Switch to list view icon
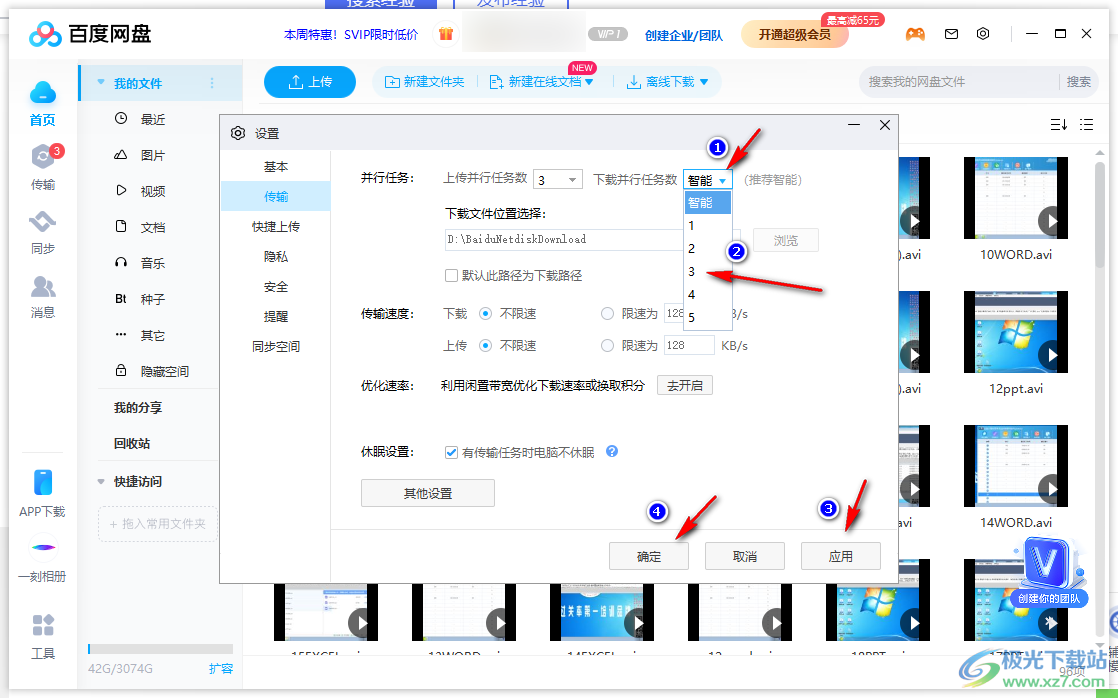 (x=1087, y=125)
